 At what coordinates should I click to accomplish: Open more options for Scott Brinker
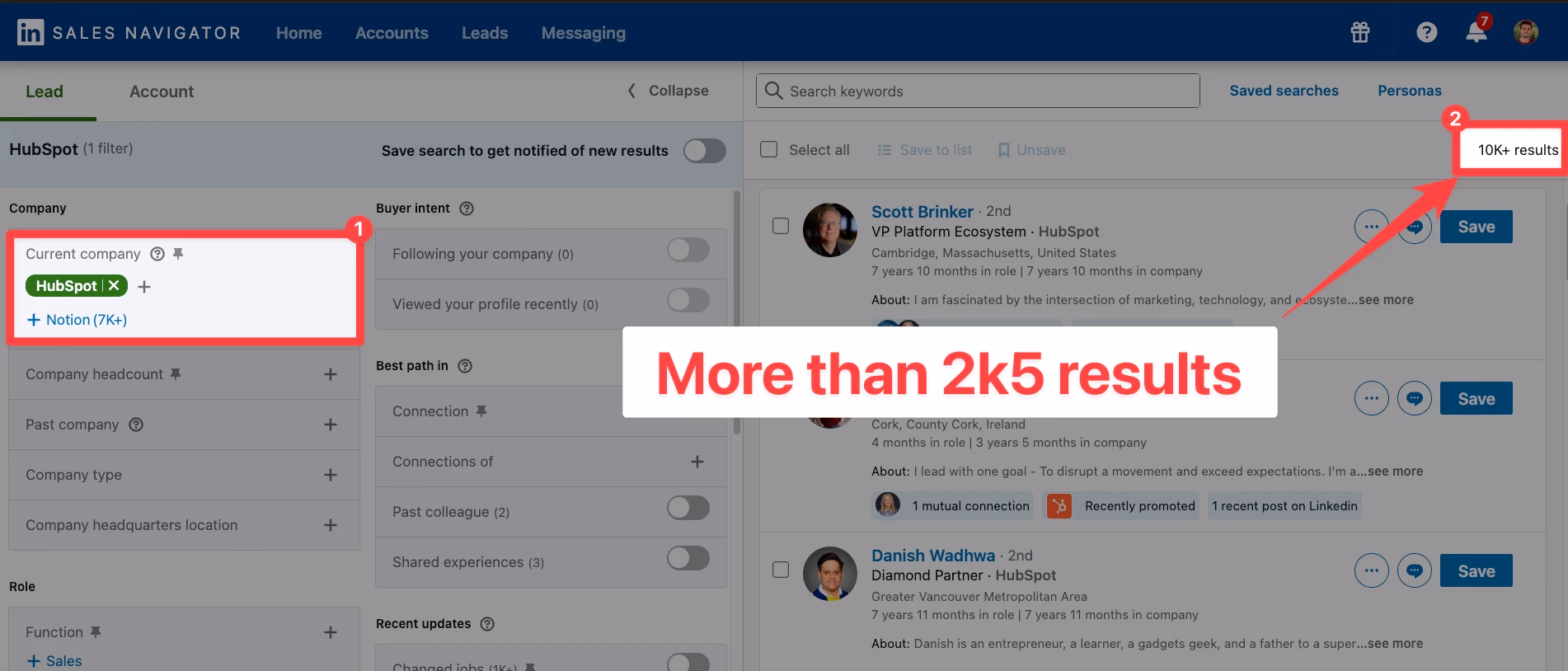pyautogui.click(x=1372, y=227)
